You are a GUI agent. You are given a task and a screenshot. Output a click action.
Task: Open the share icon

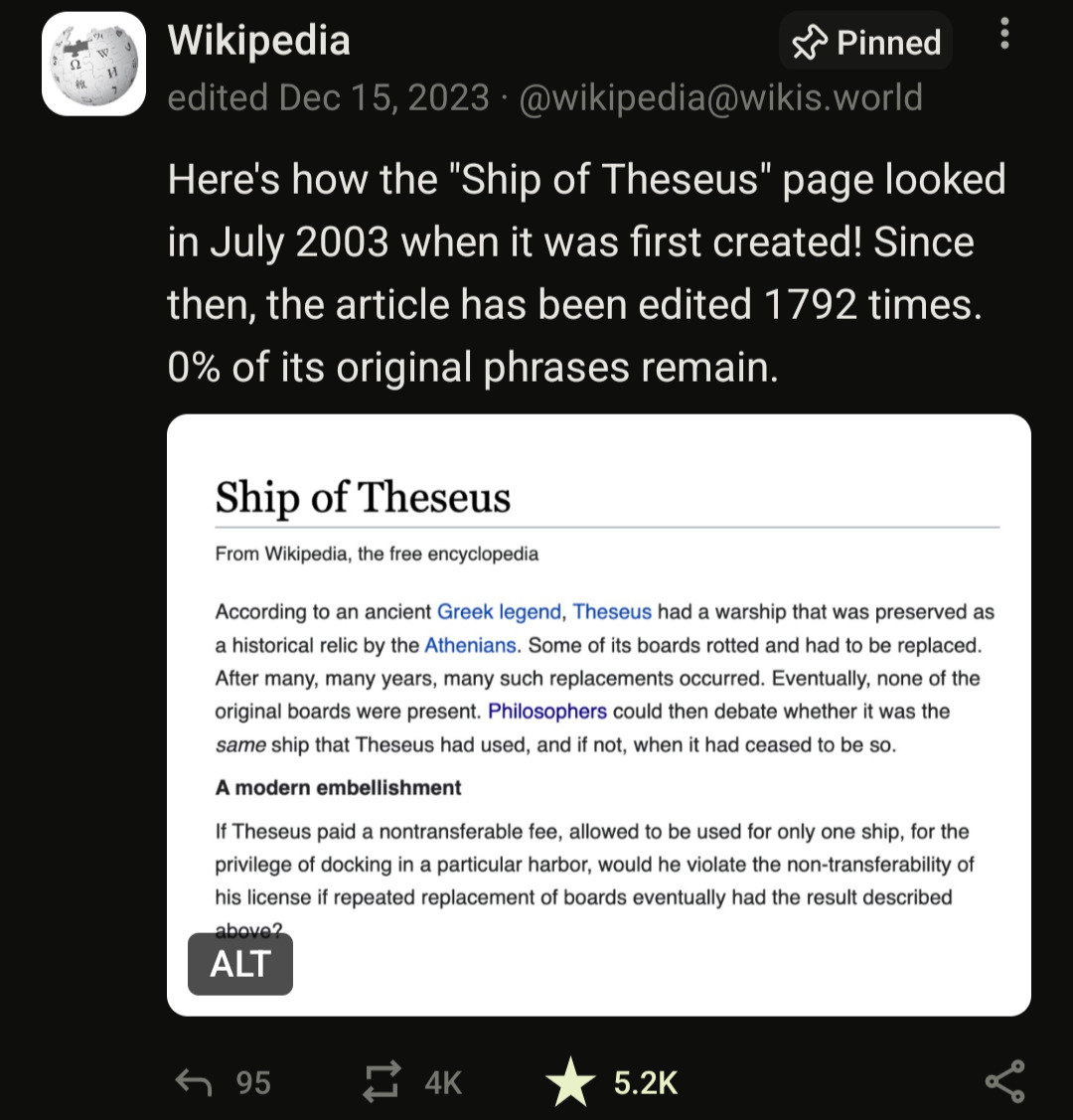1005,1081
